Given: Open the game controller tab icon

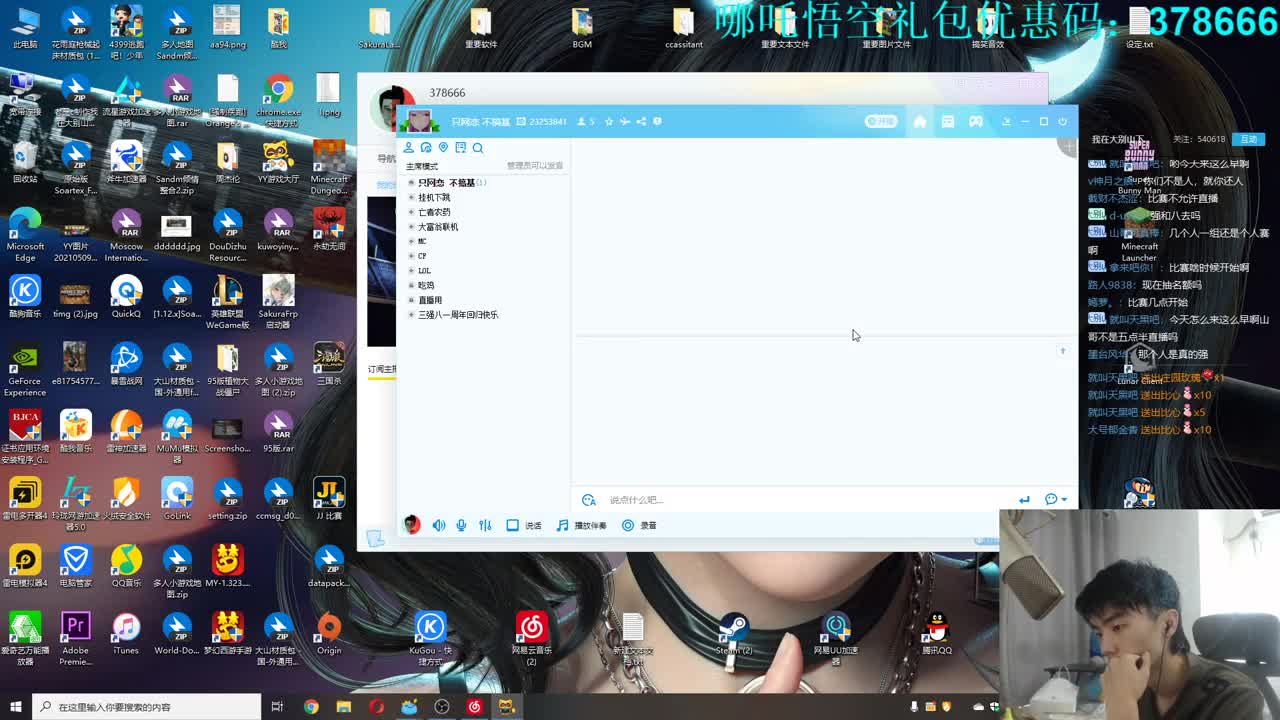Looking at the screenshot, I should click(x=975, y=122).
